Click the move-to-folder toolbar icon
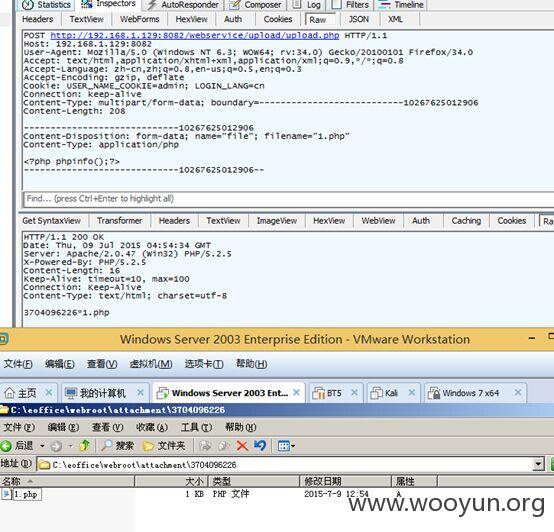Image resolution: width=554 pixels, height=532 pixels. [x=205, y=446]
